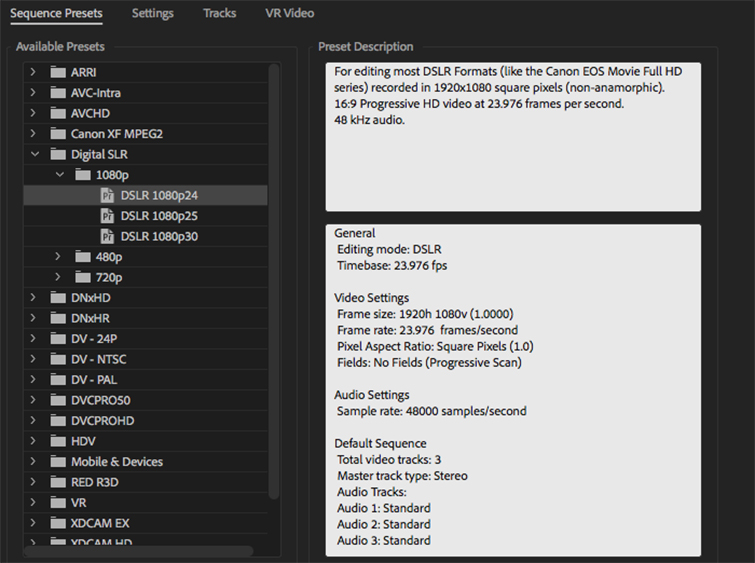The image size is (755, 563).
Task: Expand the 480p subfolder
Action: 58,257
